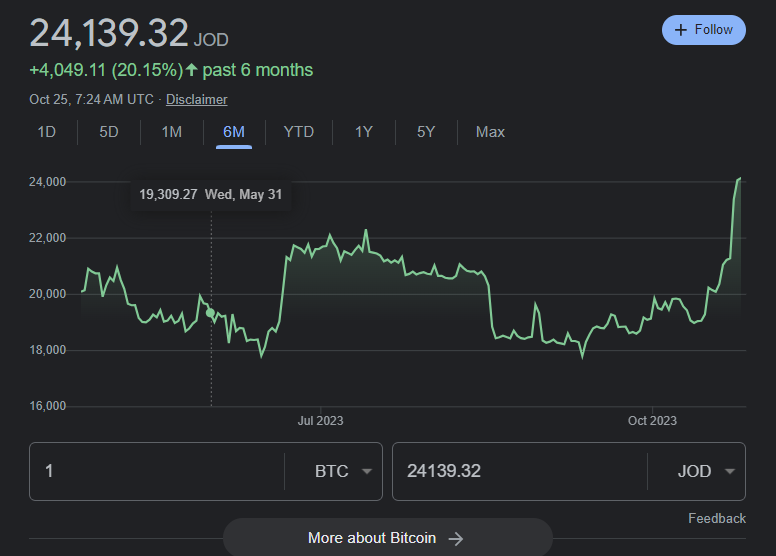This screenshot has height=556, width=776.
Task: Click the 22,000 y-axis label
Action: pyautogui.click(x=48, y=238)
